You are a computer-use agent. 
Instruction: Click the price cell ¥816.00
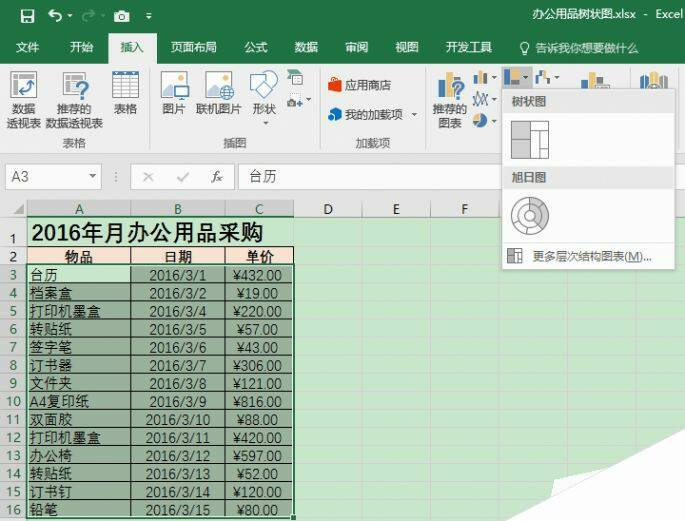(259, 401)
